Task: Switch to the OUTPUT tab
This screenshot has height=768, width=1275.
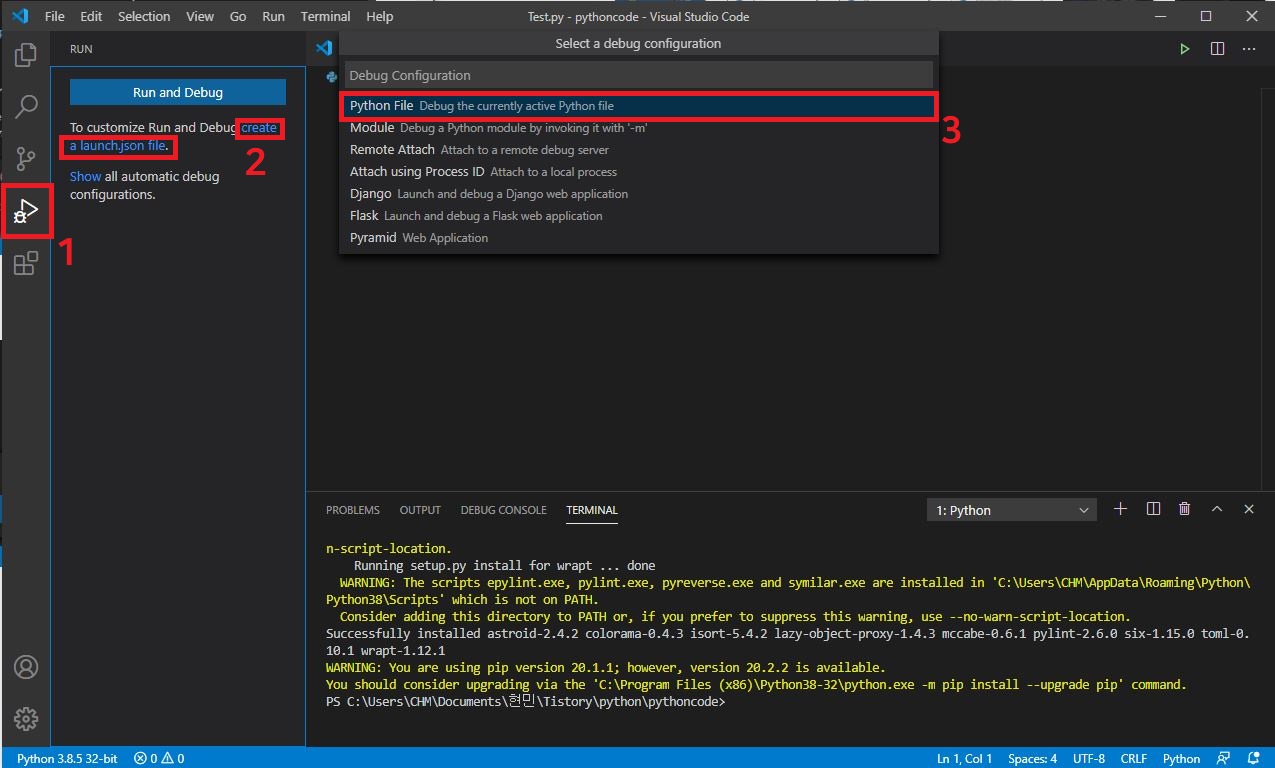Action: click(x=420, y=510)
